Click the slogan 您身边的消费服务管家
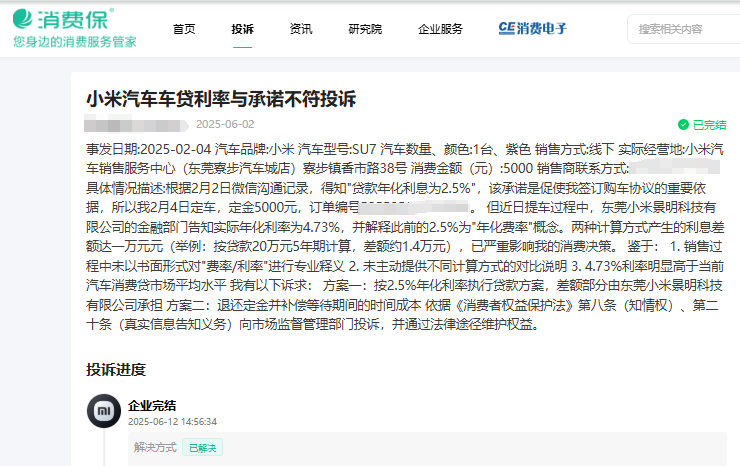The height and width of the screenshot is (466, 740). click(x=75, y=42)
